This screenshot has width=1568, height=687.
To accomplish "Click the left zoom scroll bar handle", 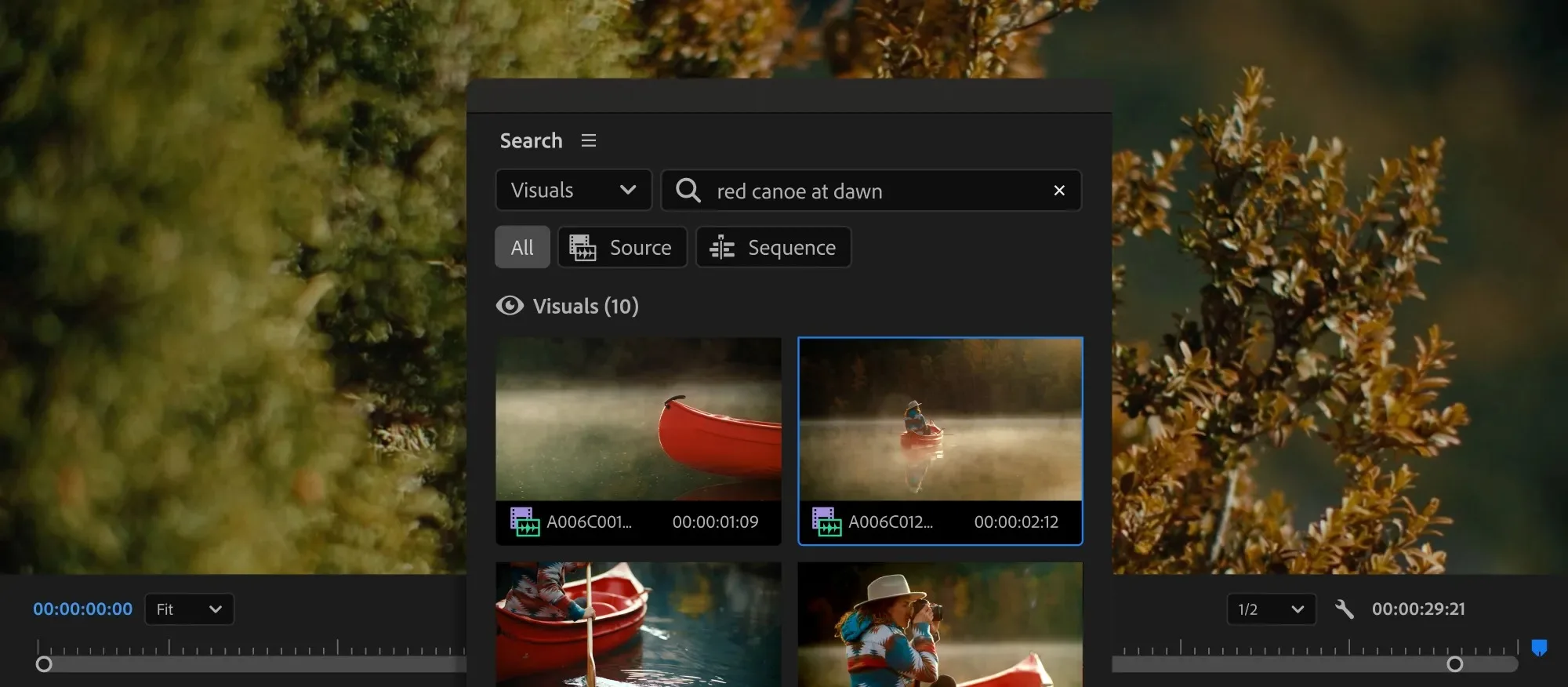I will pyautogui.click(x=44, y=664).
